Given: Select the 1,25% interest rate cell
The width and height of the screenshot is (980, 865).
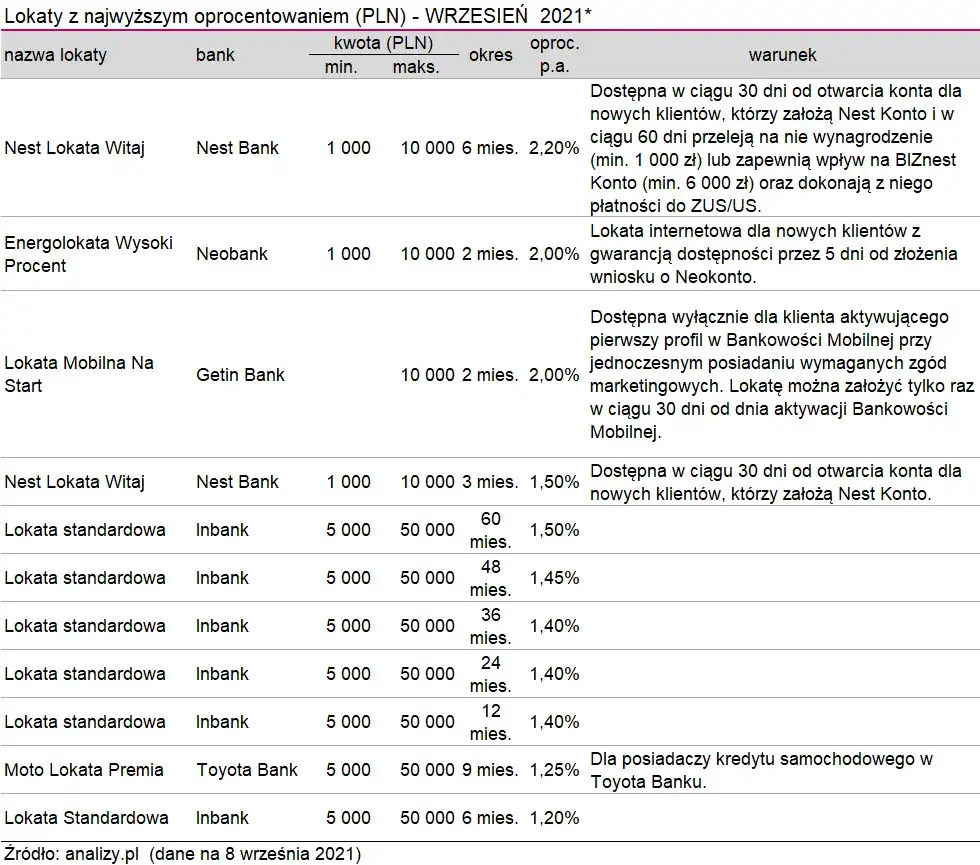Looking at the screenshot, I should click(554, 770).
